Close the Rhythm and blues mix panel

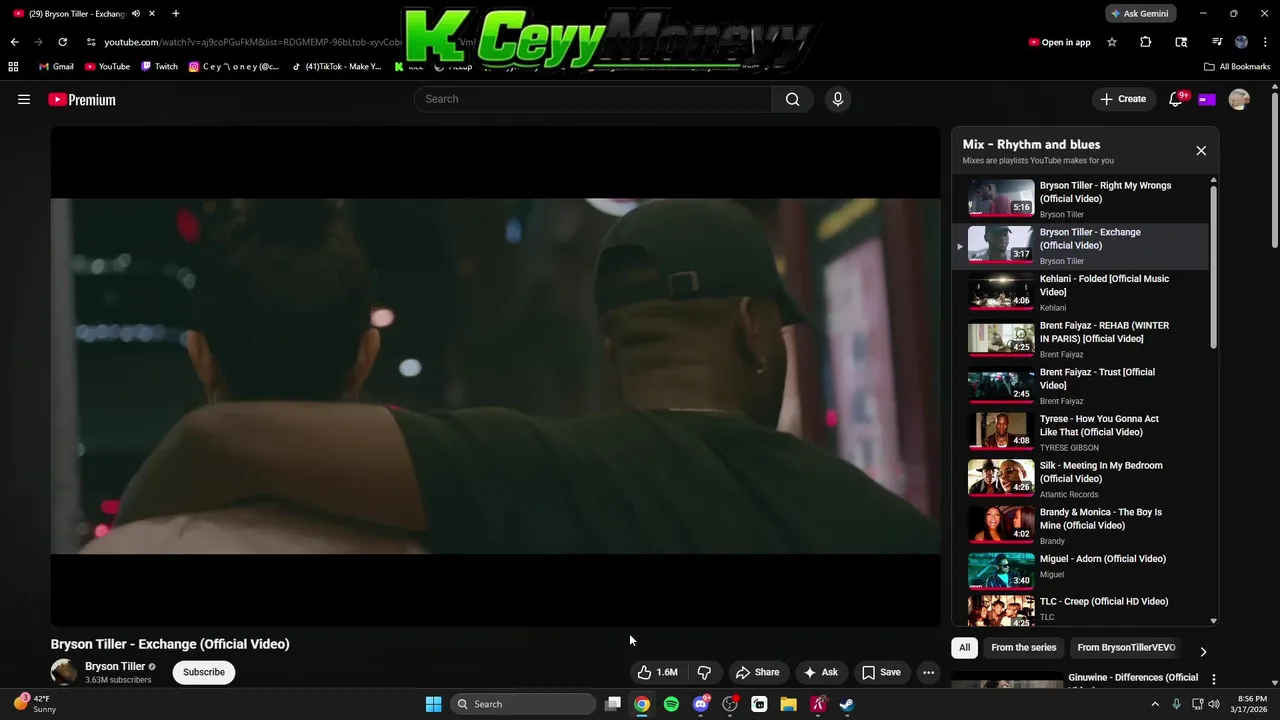1201,151
